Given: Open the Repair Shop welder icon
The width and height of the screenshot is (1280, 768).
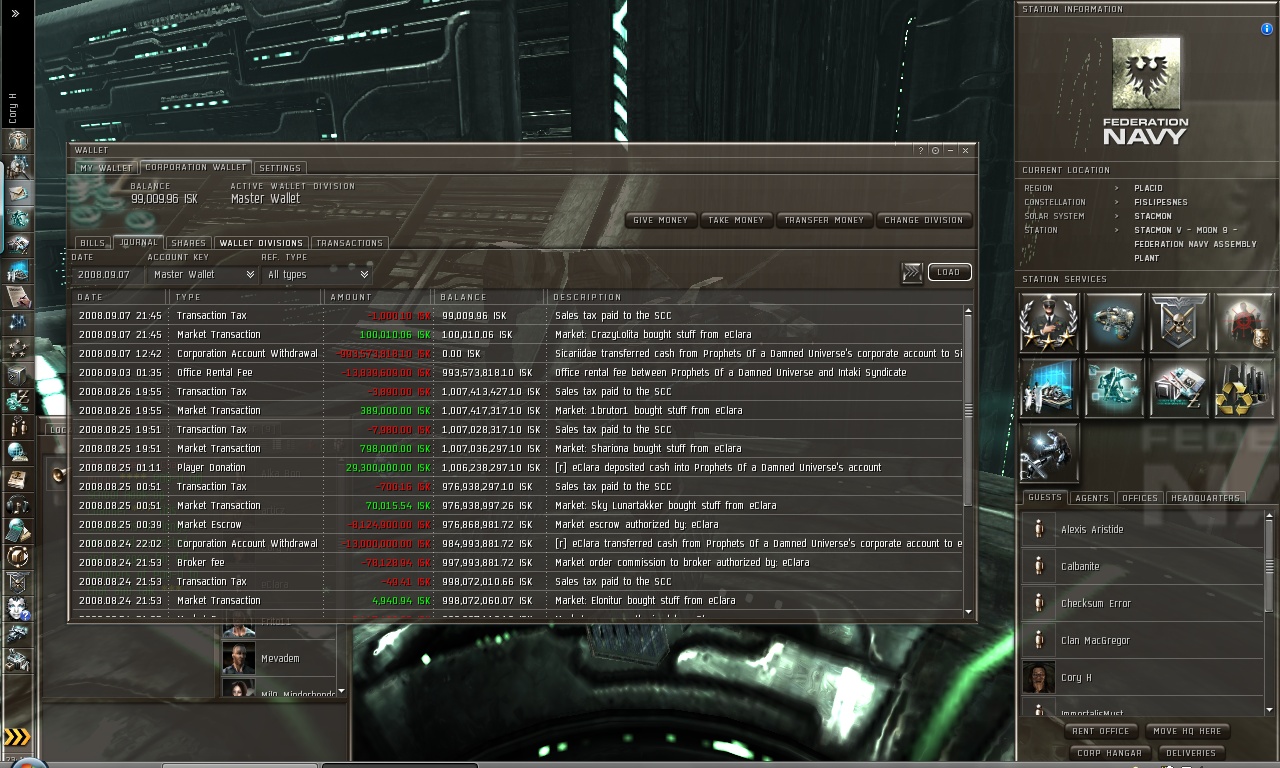Looking at the screenshot, I should tap(1049, 452).
